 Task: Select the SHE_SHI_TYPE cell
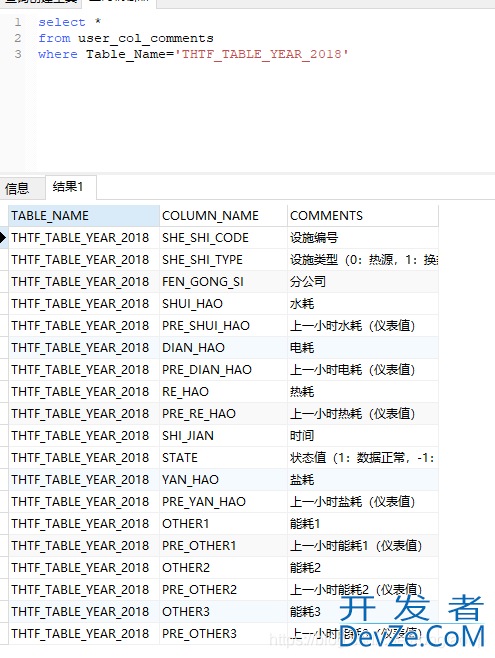(x=223, y=260)
